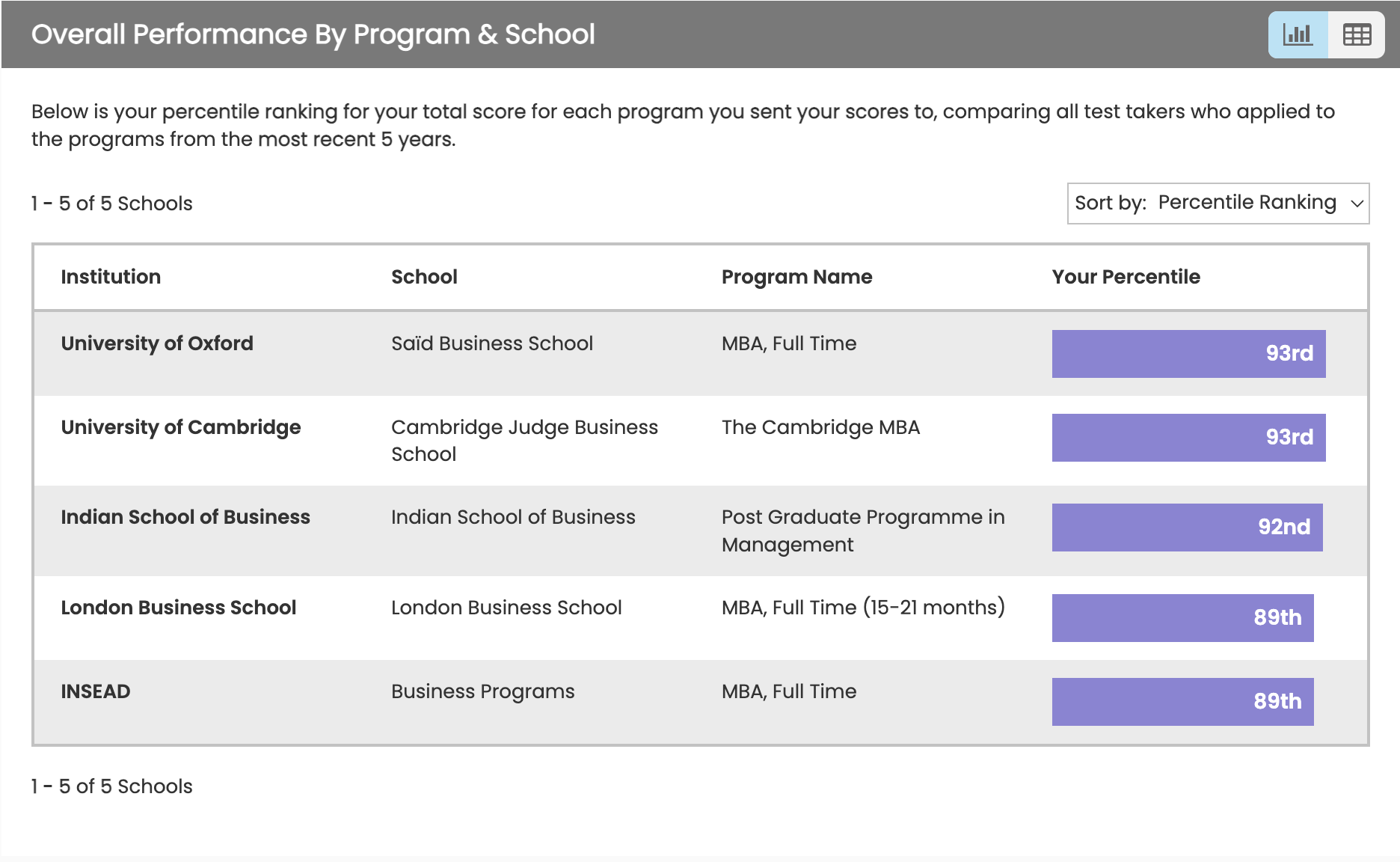Screen dimensions: 1400x862
Task: Click the Institution column header
Action: pyautogui.click(x=111, y=277)
